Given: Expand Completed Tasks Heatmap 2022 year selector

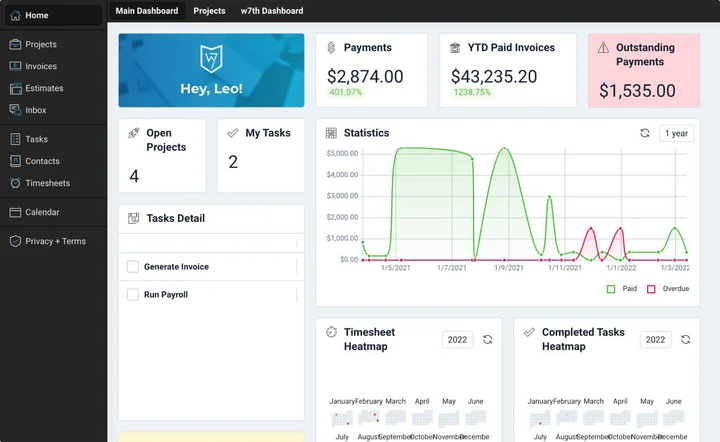Looking at the screenshot, I should [x=655, y=340].
